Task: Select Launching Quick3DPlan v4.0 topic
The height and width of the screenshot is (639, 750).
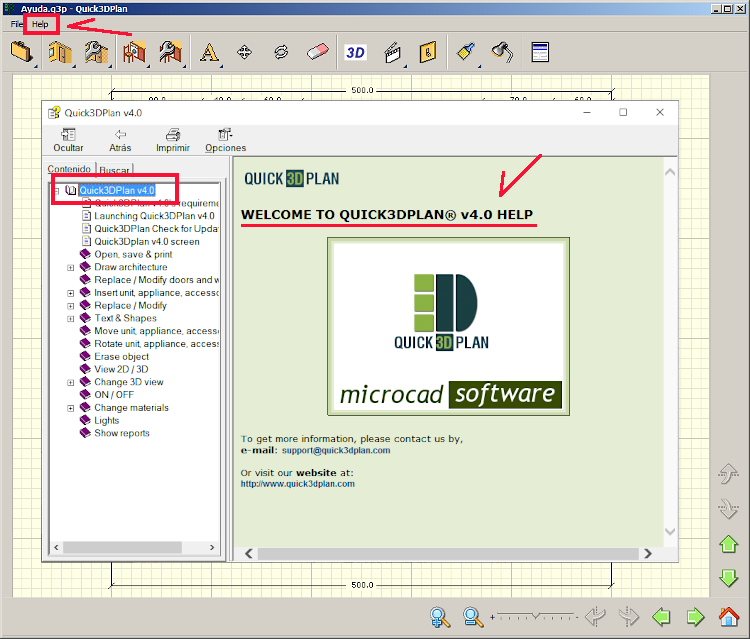Action: pos(154,216)
